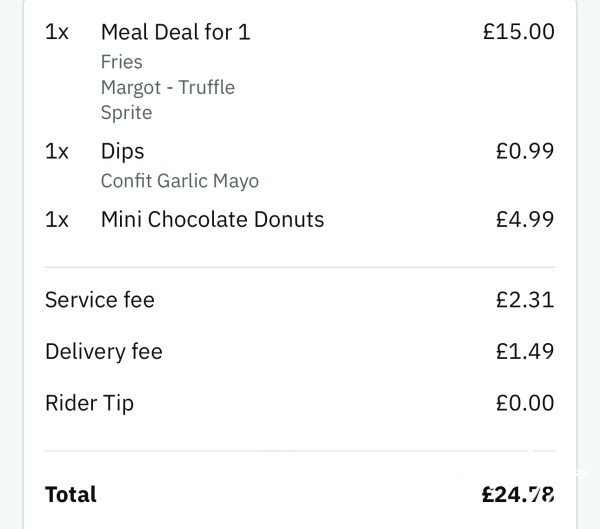Viewport: 600px width, 529px height.
Task: Select the Sprite drink line
Action: 127,113
